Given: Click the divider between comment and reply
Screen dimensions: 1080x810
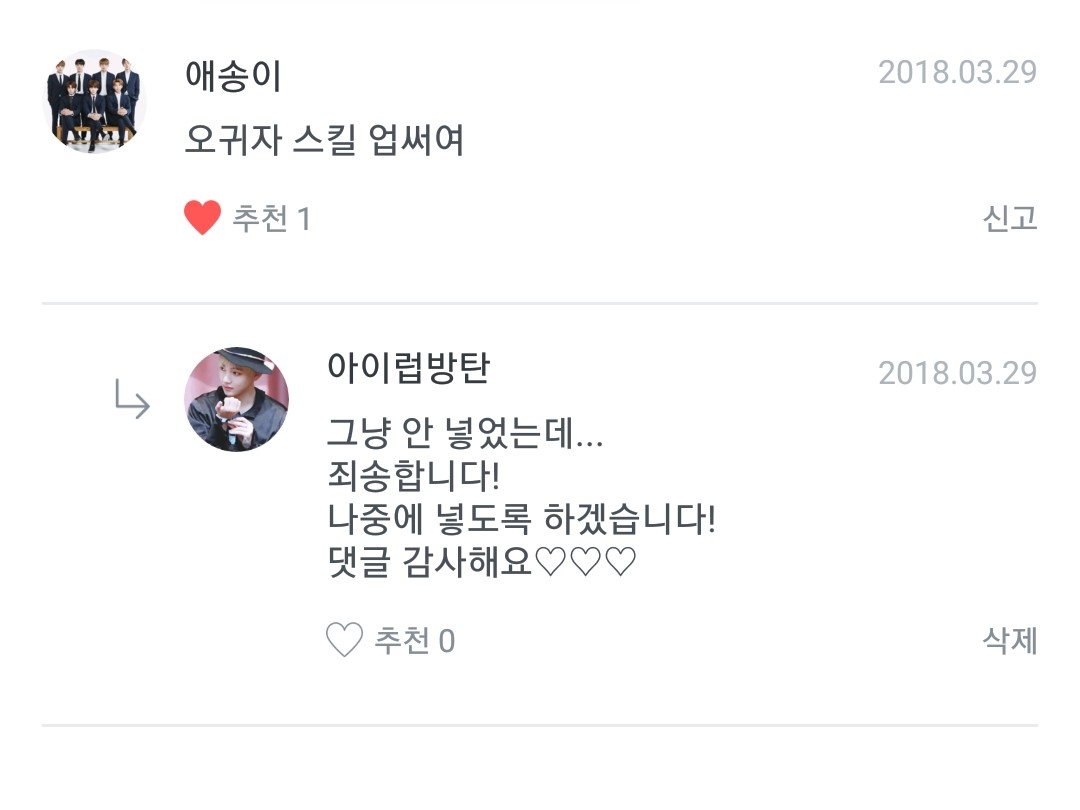Looking at the screenshot, I should coord(540,303).
